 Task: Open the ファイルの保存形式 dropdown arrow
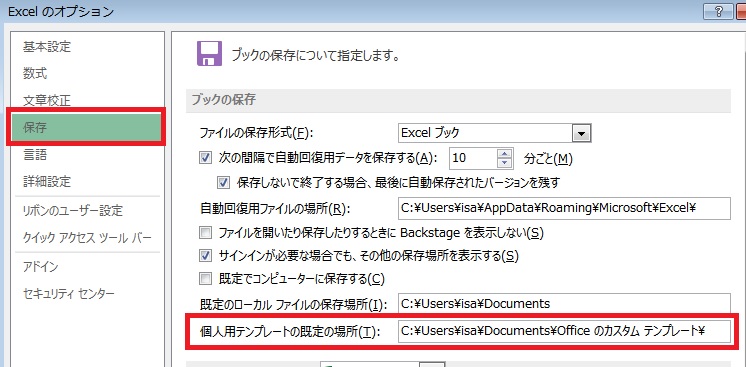click(x=581, y=133)
